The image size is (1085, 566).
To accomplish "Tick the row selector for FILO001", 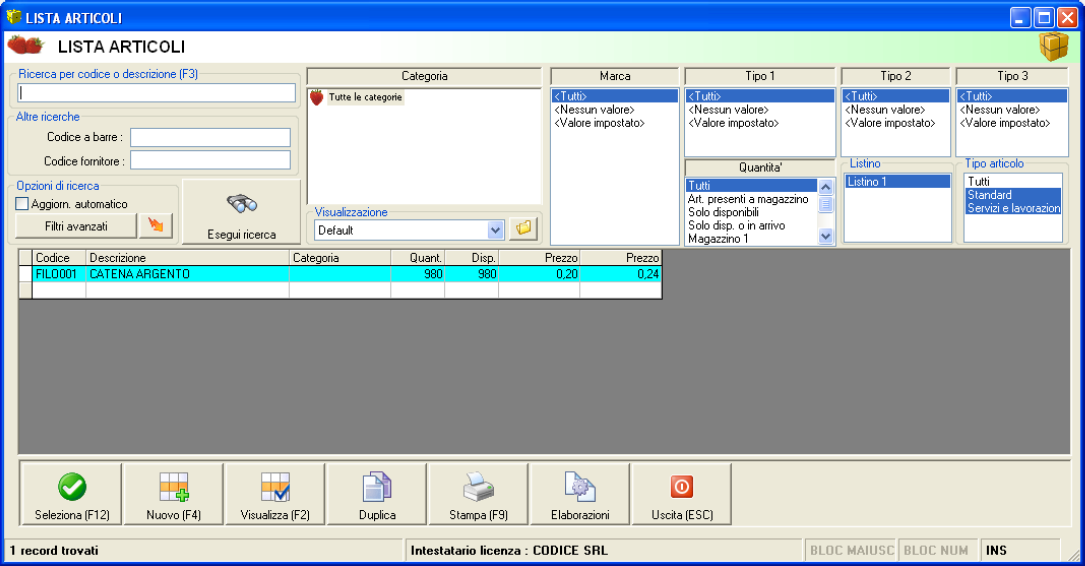I will pos(25,274).
